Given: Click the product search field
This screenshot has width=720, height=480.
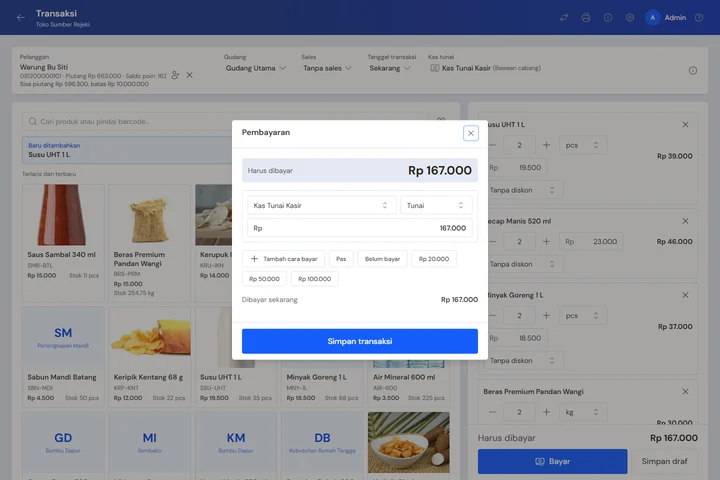Looking at the screenshot, I should click(x=225, y=121).
